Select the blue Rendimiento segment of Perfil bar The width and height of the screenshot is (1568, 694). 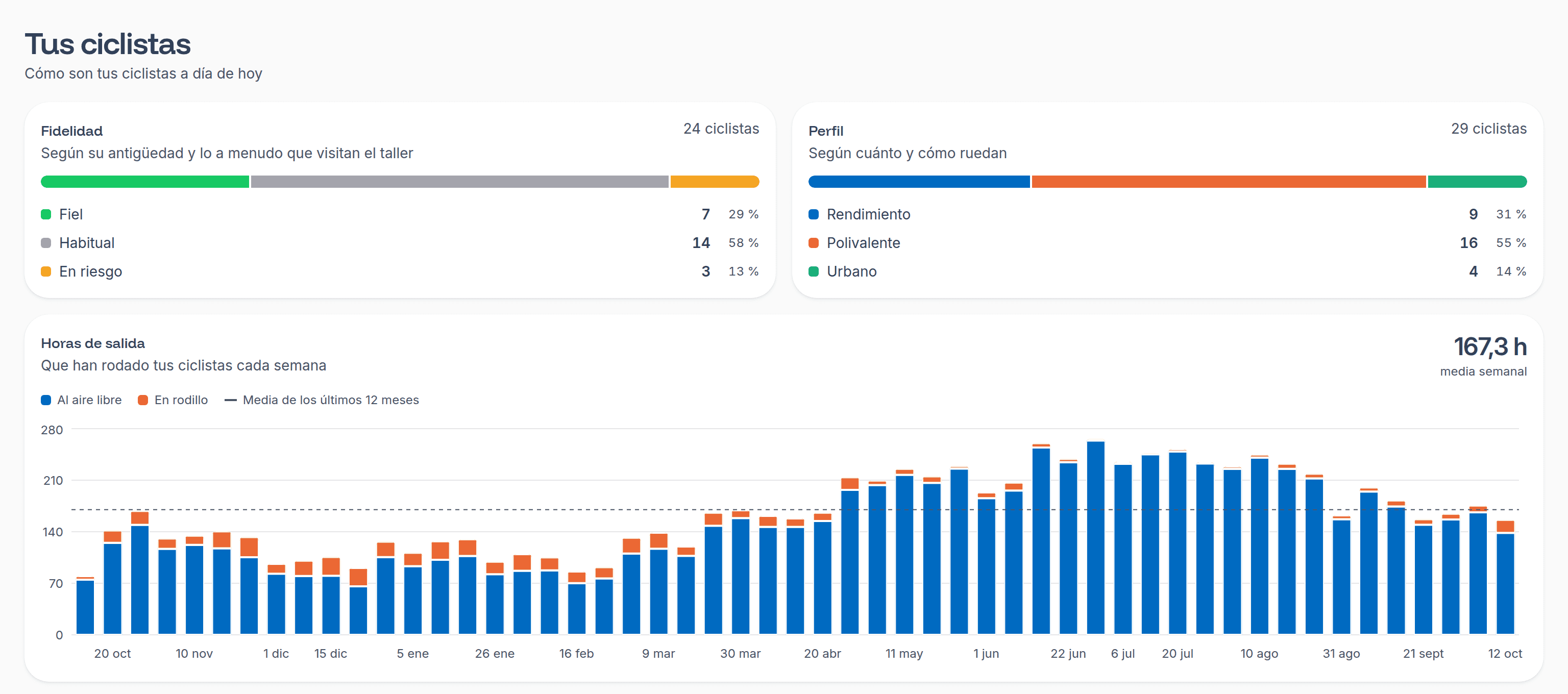[x=919, y=182]
